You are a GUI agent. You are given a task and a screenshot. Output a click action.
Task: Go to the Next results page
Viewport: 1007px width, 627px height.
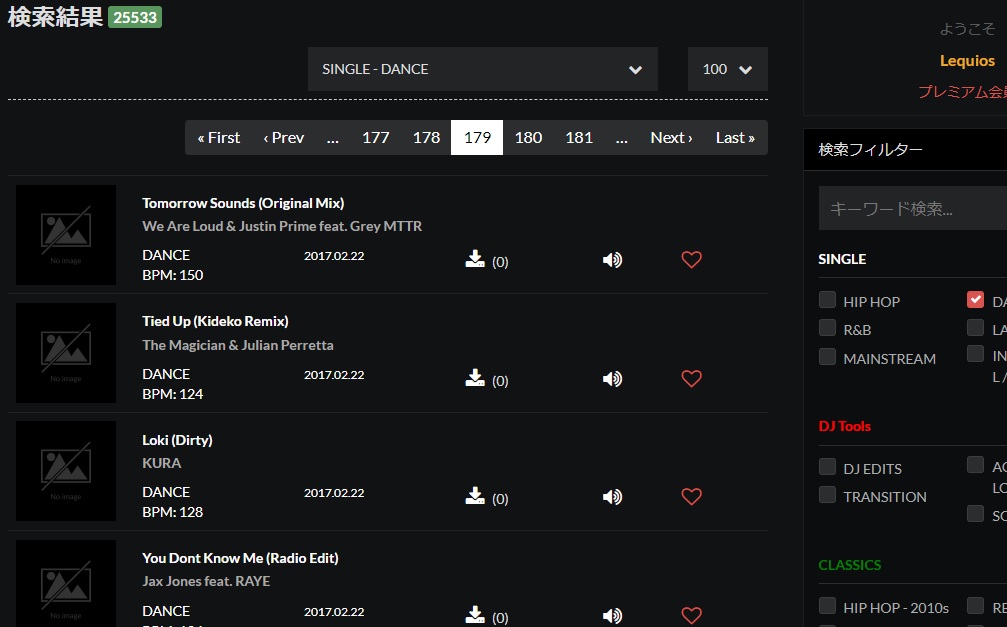click(x=671, y=137)
